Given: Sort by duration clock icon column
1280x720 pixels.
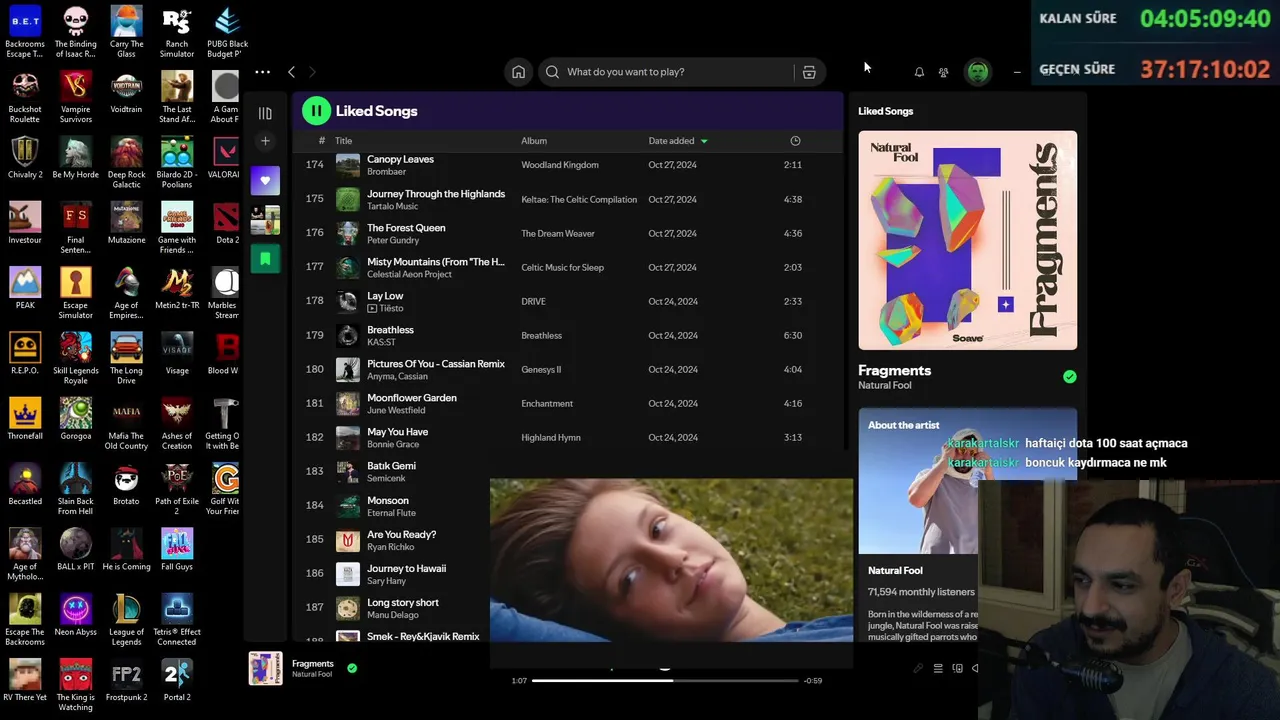Looking at the screenshot, I should [x=795, y=141].
